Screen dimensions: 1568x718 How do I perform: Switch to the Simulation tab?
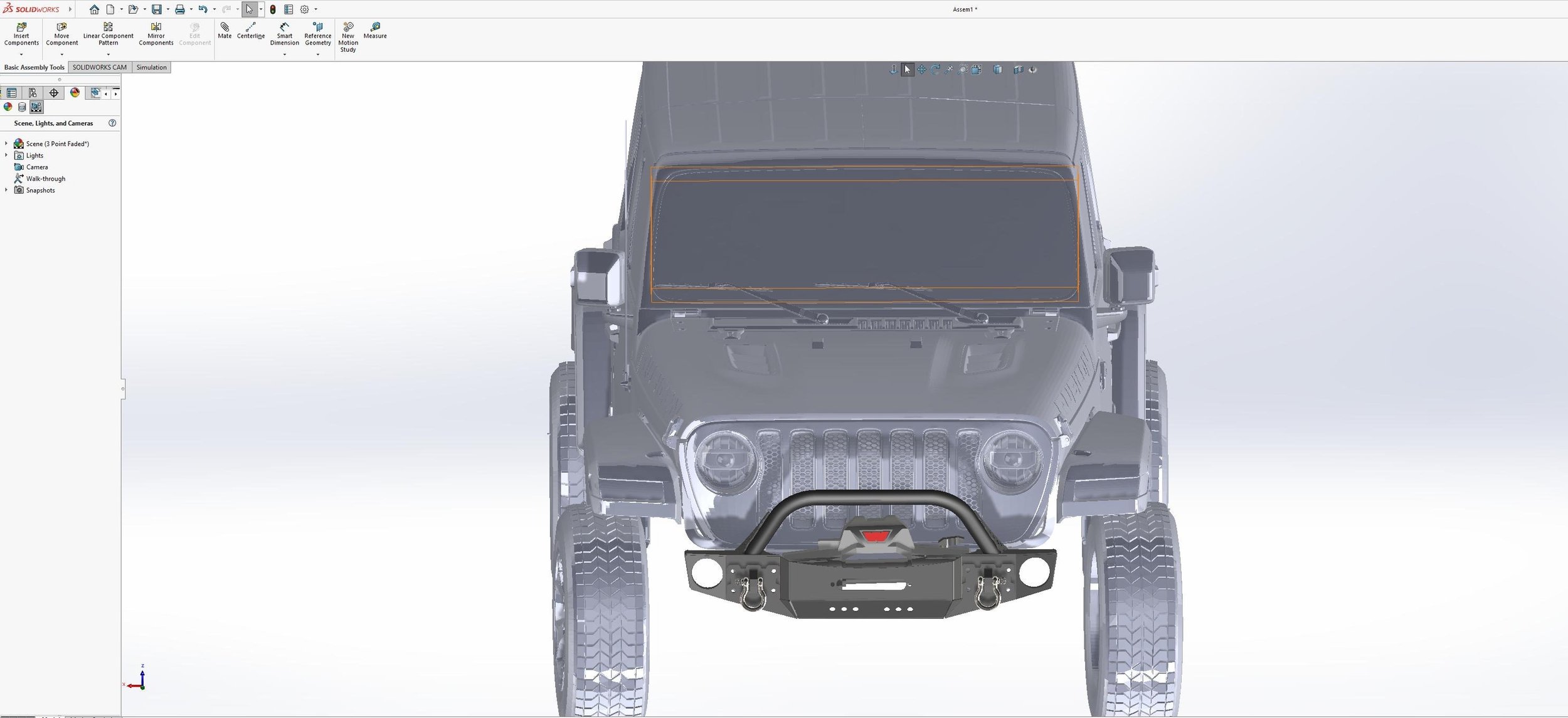(151, 67)
